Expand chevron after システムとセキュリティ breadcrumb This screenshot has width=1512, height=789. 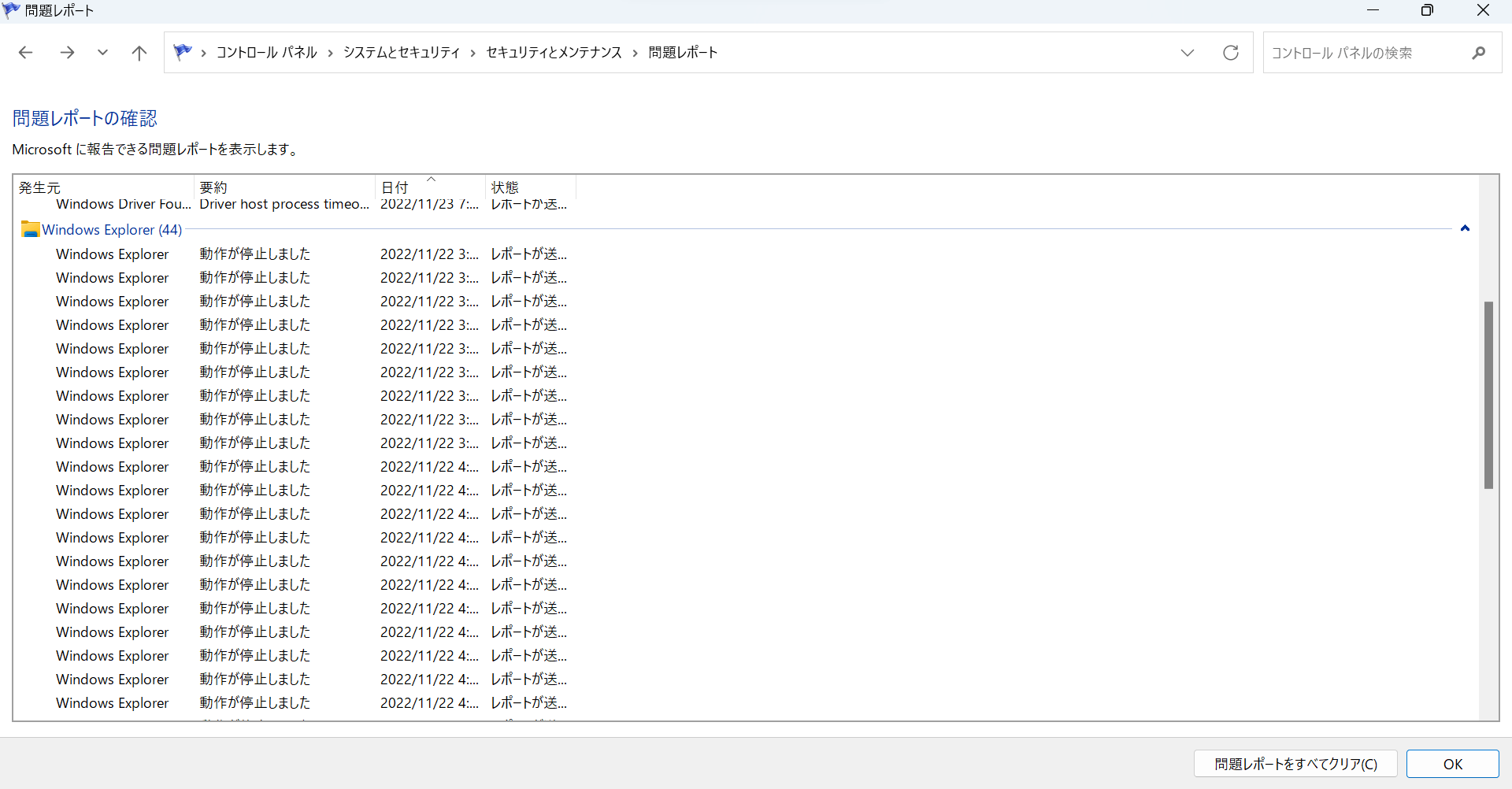[x=473, y=53]
